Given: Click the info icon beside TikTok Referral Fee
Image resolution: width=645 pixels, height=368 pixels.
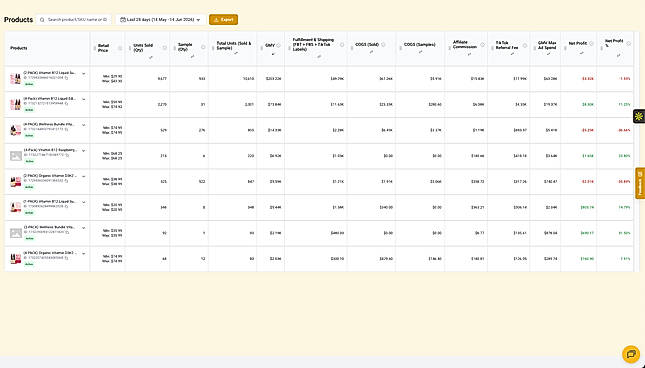Looking at the screenshot, I should pos(525,45).
